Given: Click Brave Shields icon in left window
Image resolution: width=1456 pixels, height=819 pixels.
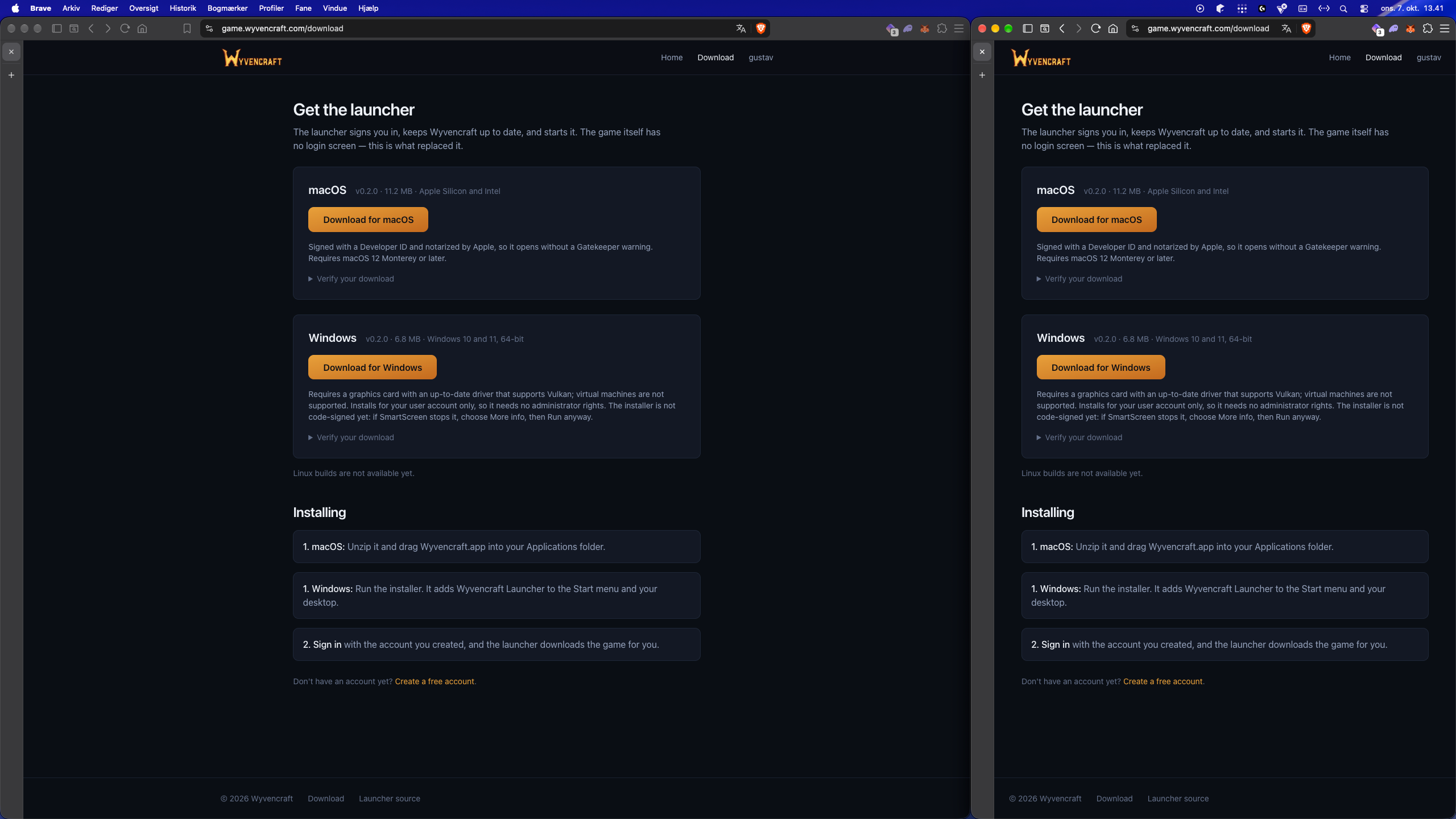Looking at the screenshot, I should (x=760, y=28).
